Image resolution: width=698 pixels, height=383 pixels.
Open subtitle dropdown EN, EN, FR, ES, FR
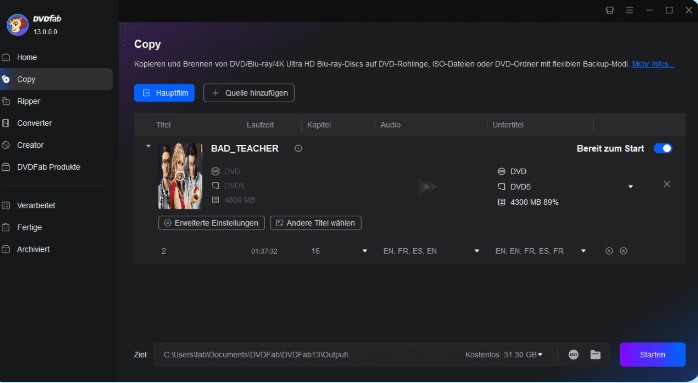tap(583, 251)
